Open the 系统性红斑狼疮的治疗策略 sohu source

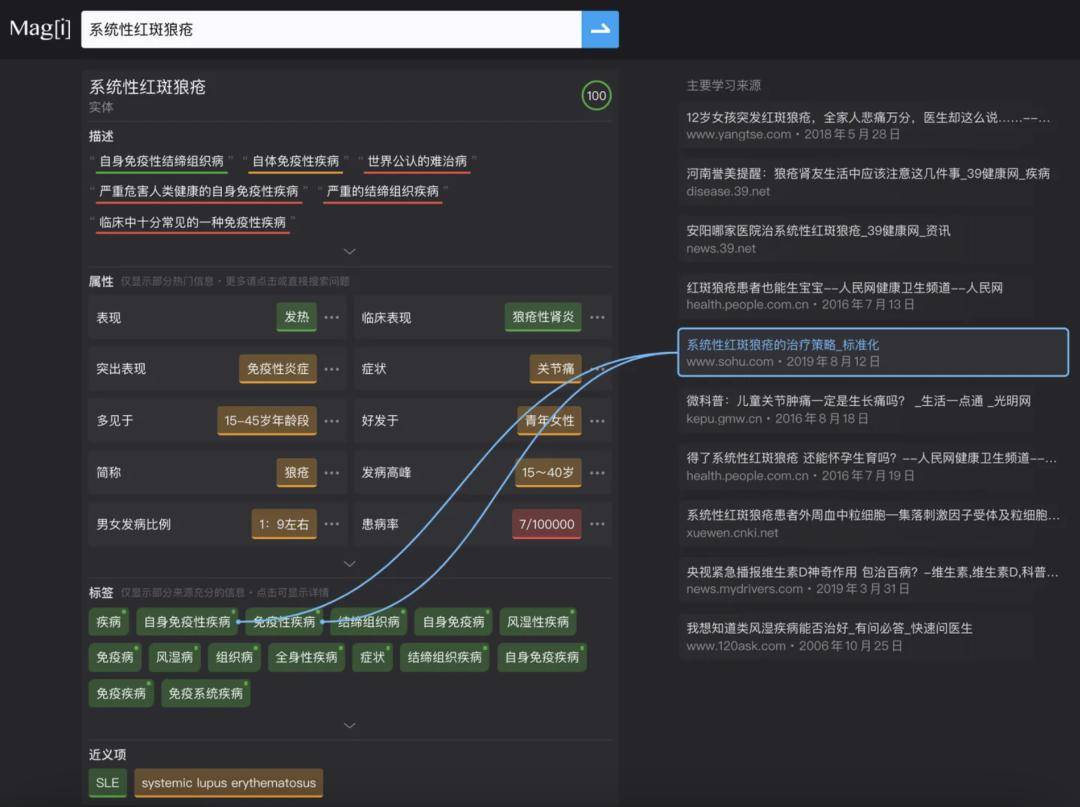782,345
